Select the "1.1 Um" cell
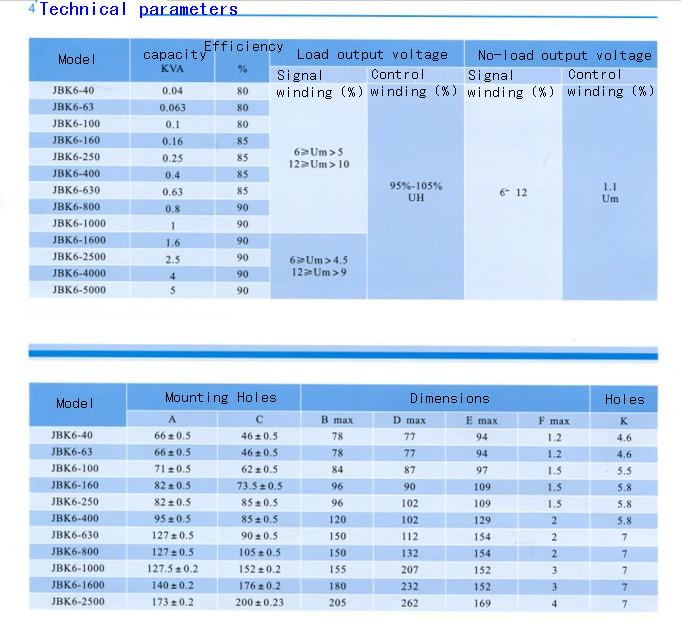Image resolution: width=681 pixels, height=620 pixels. pos(610,193)
